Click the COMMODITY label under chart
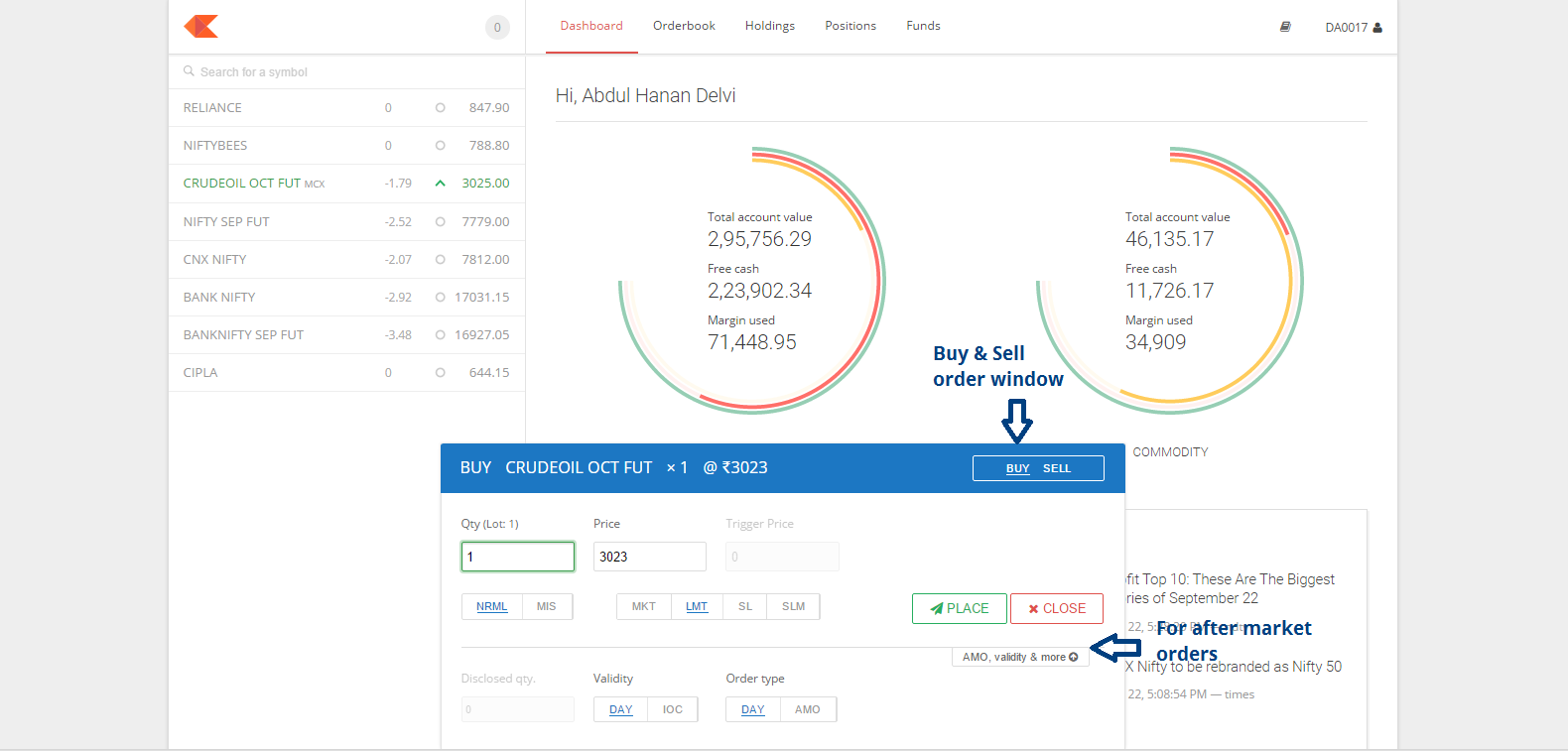 pyautogui.click(x=1170, y=452)
